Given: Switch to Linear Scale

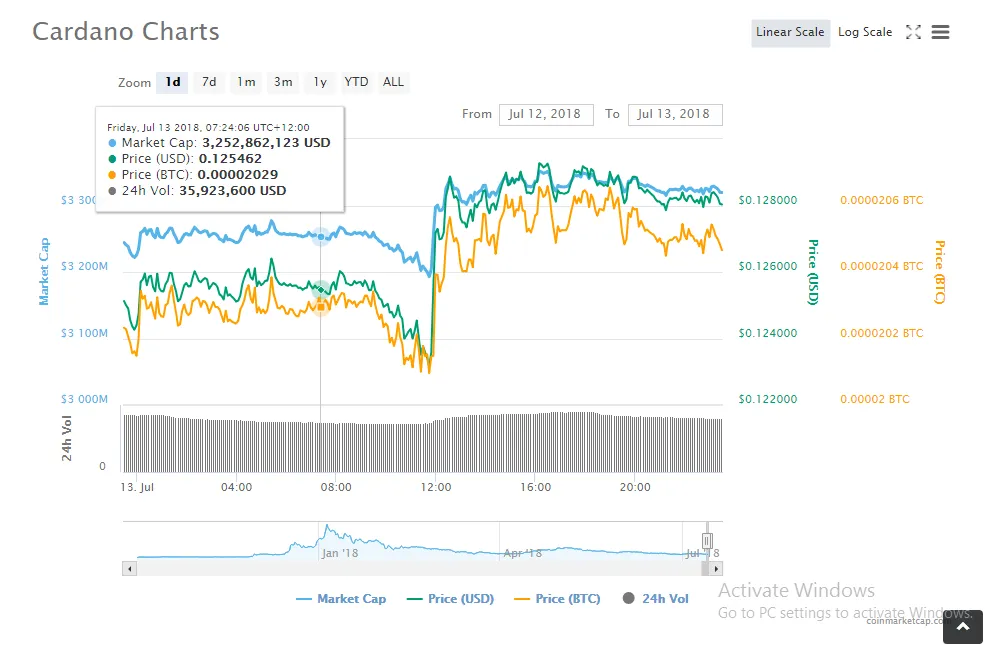Looking at the screenshot, I should tap(790, 32).
